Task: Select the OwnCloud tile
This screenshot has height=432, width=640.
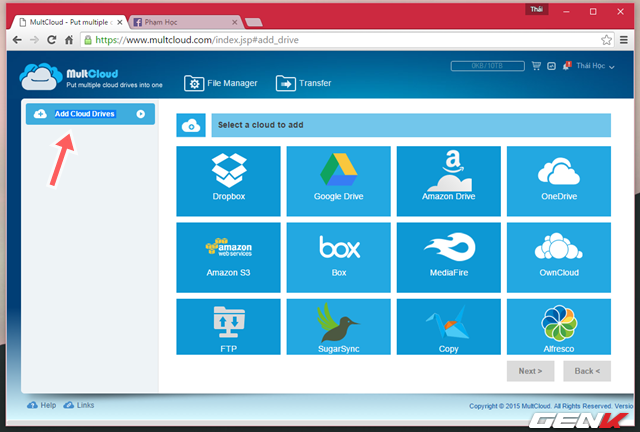Action: tap(560, 257)
